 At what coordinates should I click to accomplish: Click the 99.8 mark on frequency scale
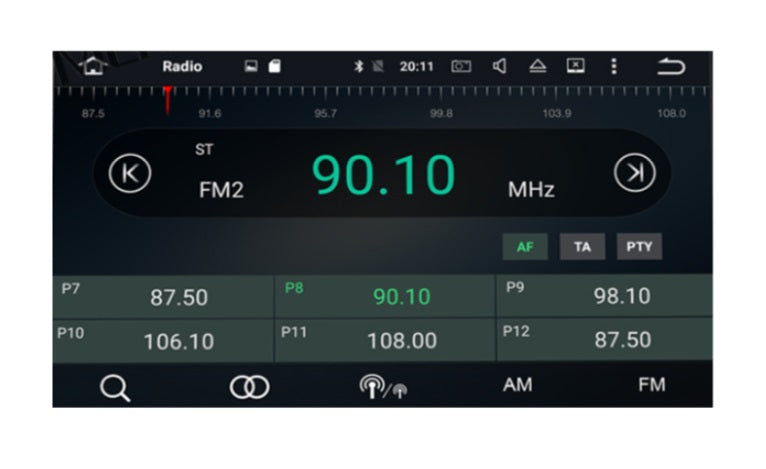click(x=441, y=113)
